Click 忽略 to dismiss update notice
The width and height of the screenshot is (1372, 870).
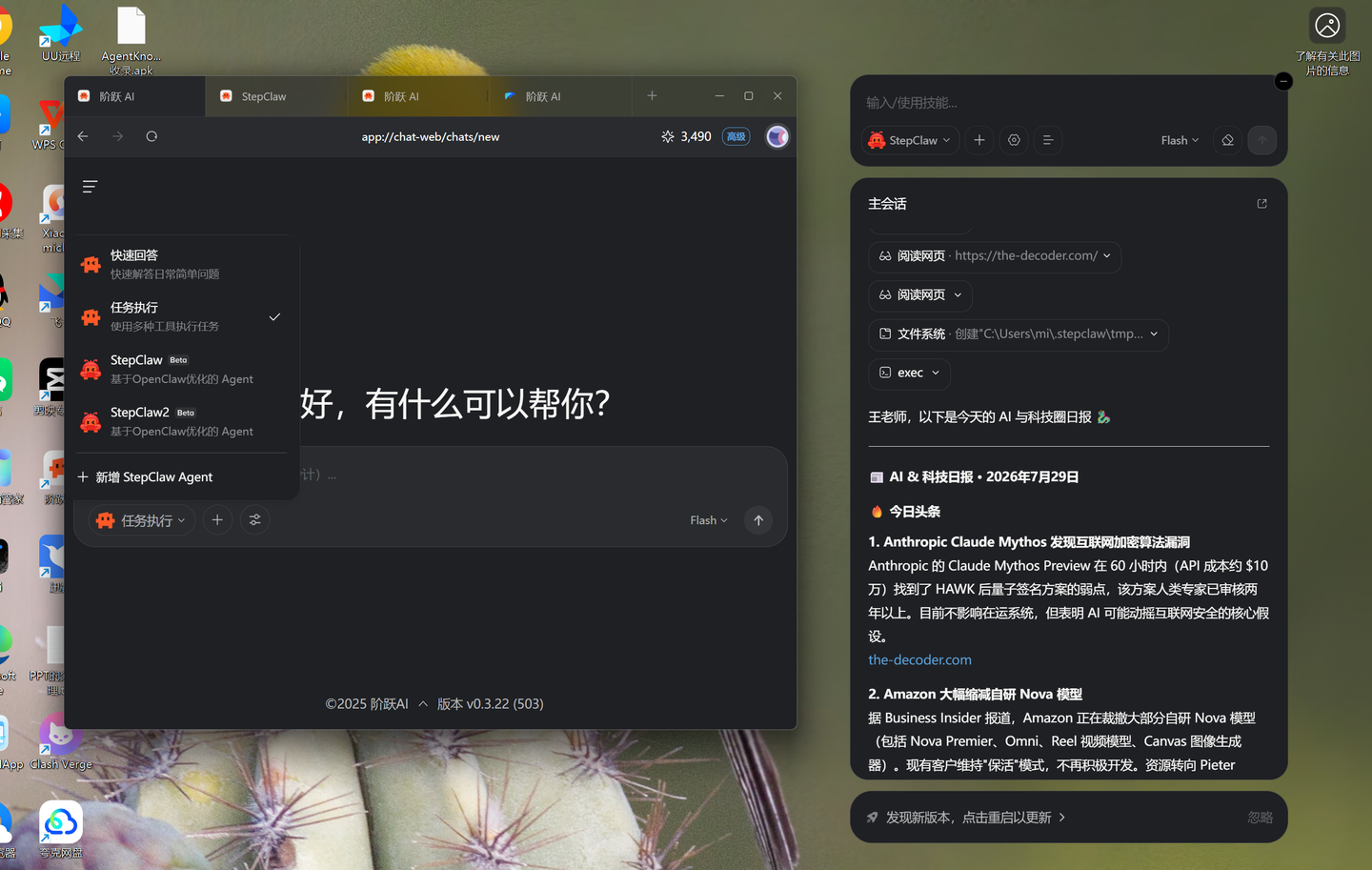coord(1260,818)
